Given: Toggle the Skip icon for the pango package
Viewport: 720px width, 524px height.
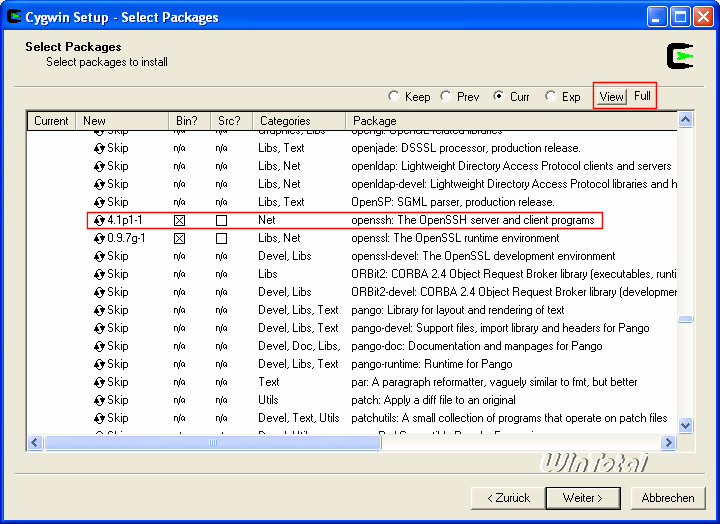Looking at the screenshot, I should pos(99,310).
